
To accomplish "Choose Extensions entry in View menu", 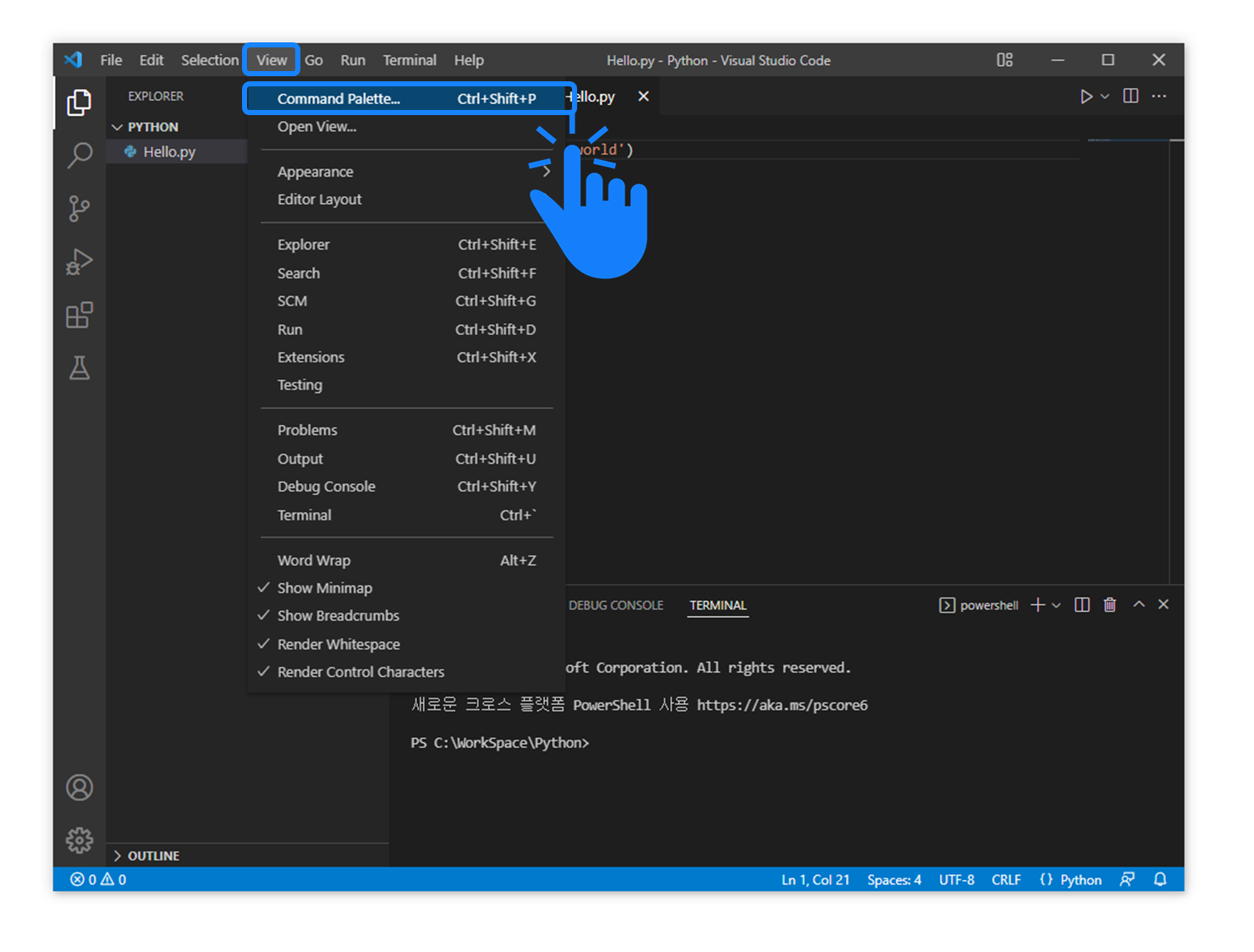I will pyautogui.click(x=406, y=357).
